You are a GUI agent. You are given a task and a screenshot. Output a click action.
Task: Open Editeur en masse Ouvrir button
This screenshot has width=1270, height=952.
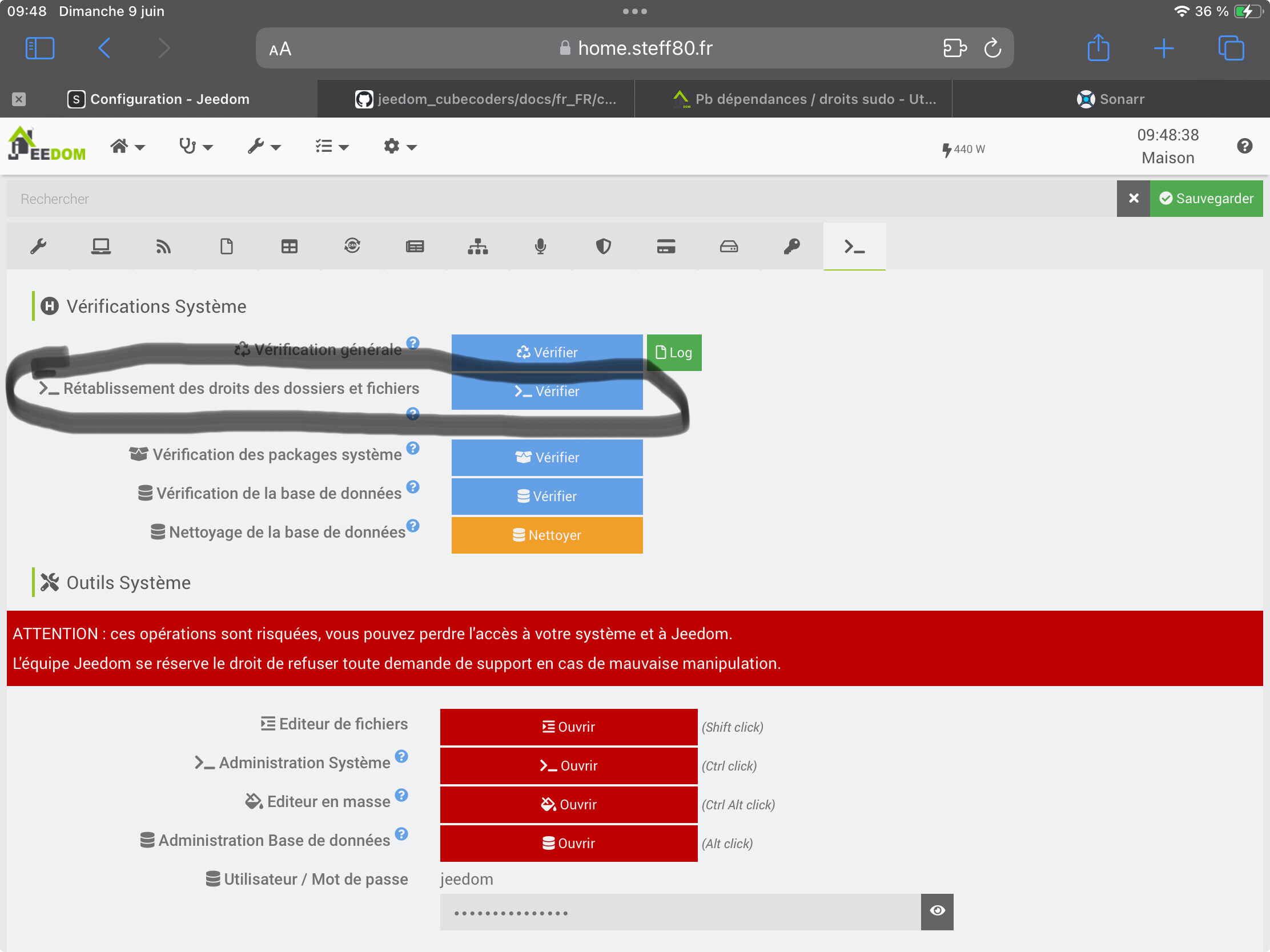tap(568, 805)
